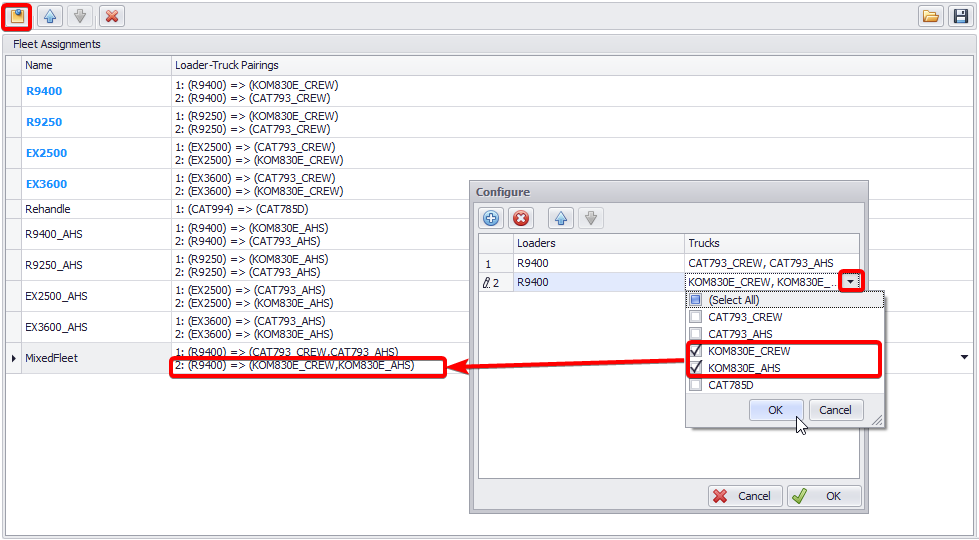The width and height of the screenshot is (979, 540).
Task: Delete fleet assignment with red X icon
Action: click(x=112, y=16)
